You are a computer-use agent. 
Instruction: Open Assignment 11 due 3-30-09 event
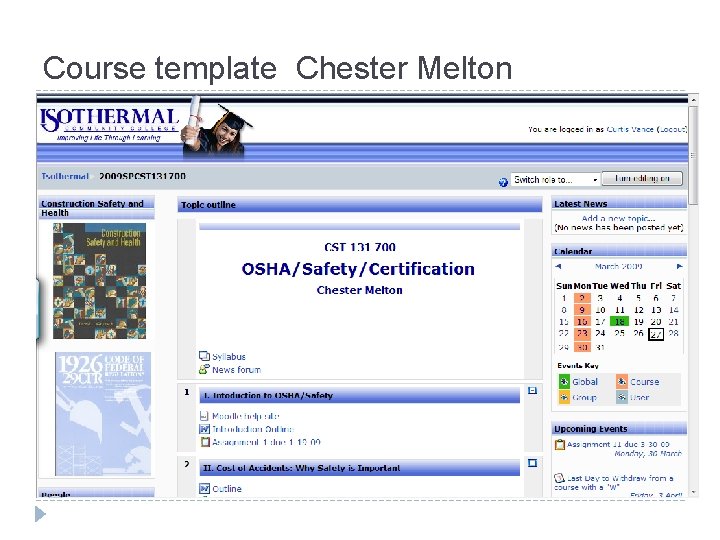point(618,444)
